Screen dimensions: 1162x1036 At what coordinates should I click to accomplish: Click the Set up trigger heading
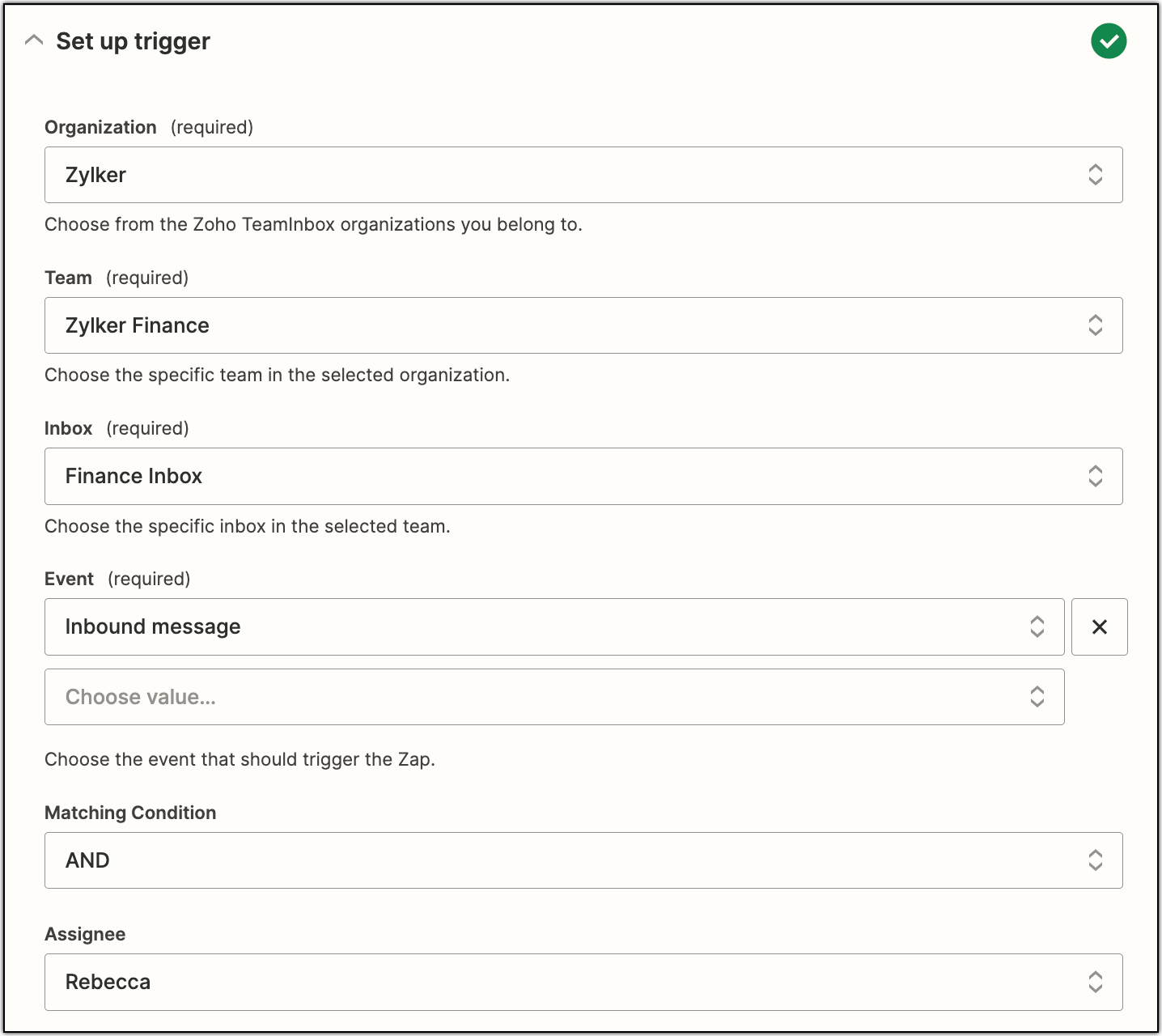[x=133, y=41]
